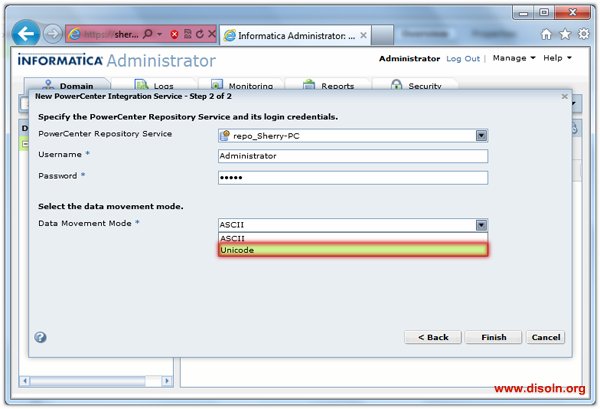This screenshot has width=600, height=409.
Task: Select Unicode option in dropdown list
Action: (x=353, y=250)
